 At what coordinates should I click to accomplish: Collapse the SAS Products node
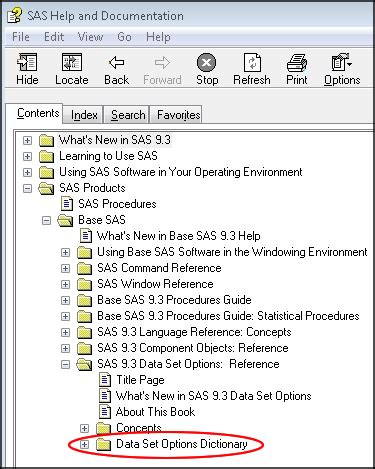tap(27, 188)
